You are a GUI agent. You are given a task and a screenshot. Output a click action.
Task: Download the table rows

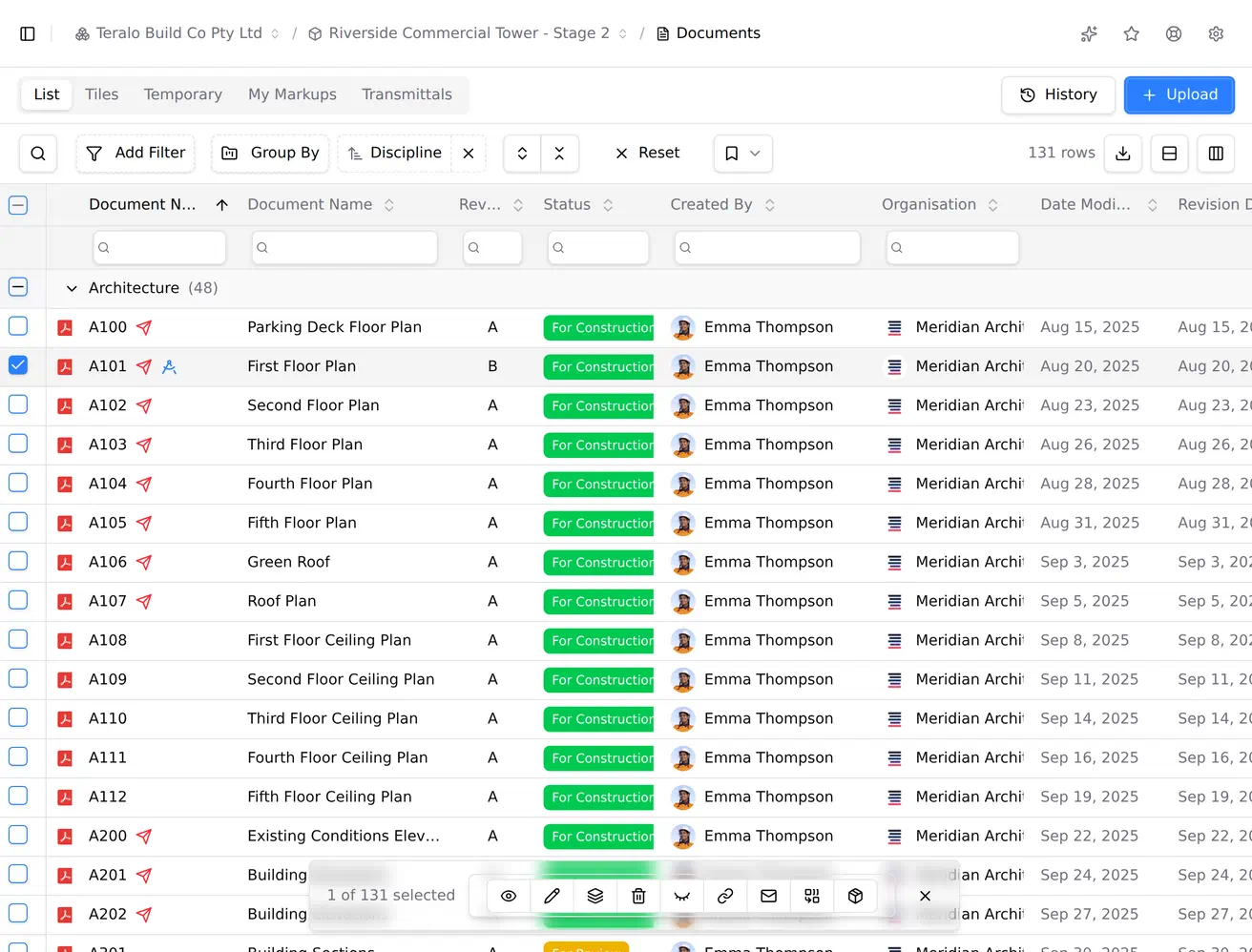pos(1123,154)
